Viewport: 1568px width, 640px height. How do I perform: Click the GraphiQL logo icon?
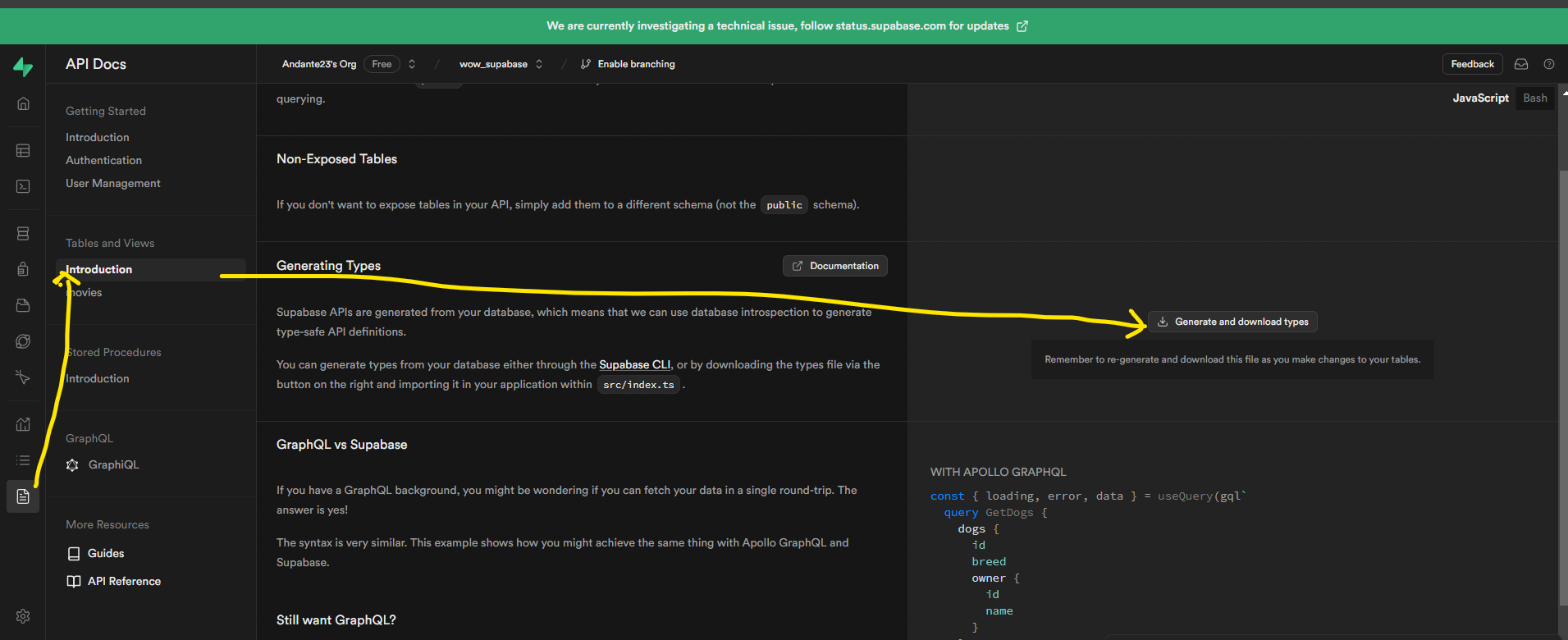point(72,465)
